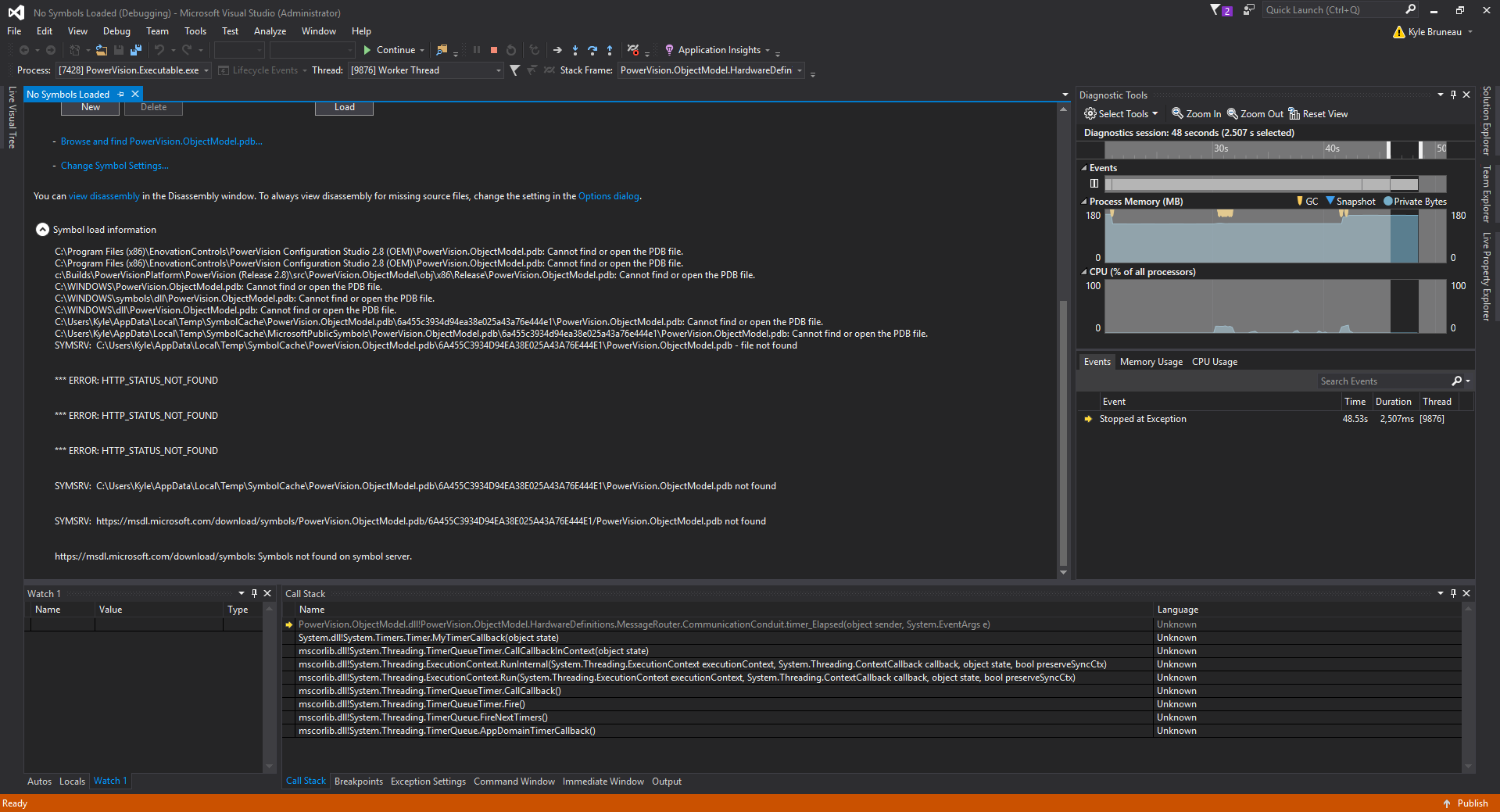
Task: Switch to the Locals tab
Action: click(72, 782)
